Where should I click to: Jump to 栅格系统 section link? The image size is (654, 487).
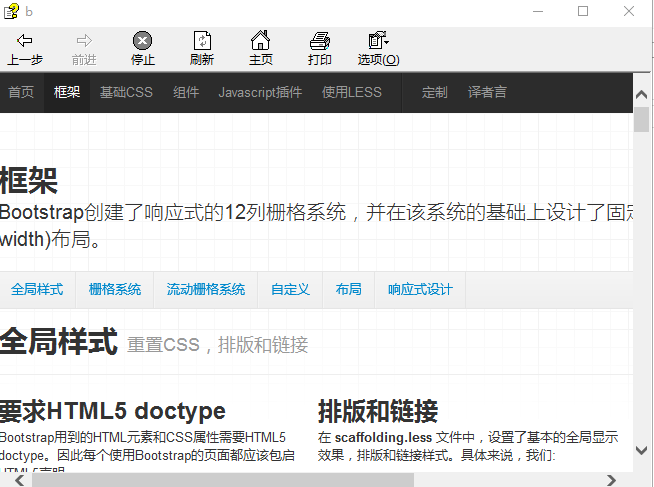pyautogui.click(x=115, y=290)
